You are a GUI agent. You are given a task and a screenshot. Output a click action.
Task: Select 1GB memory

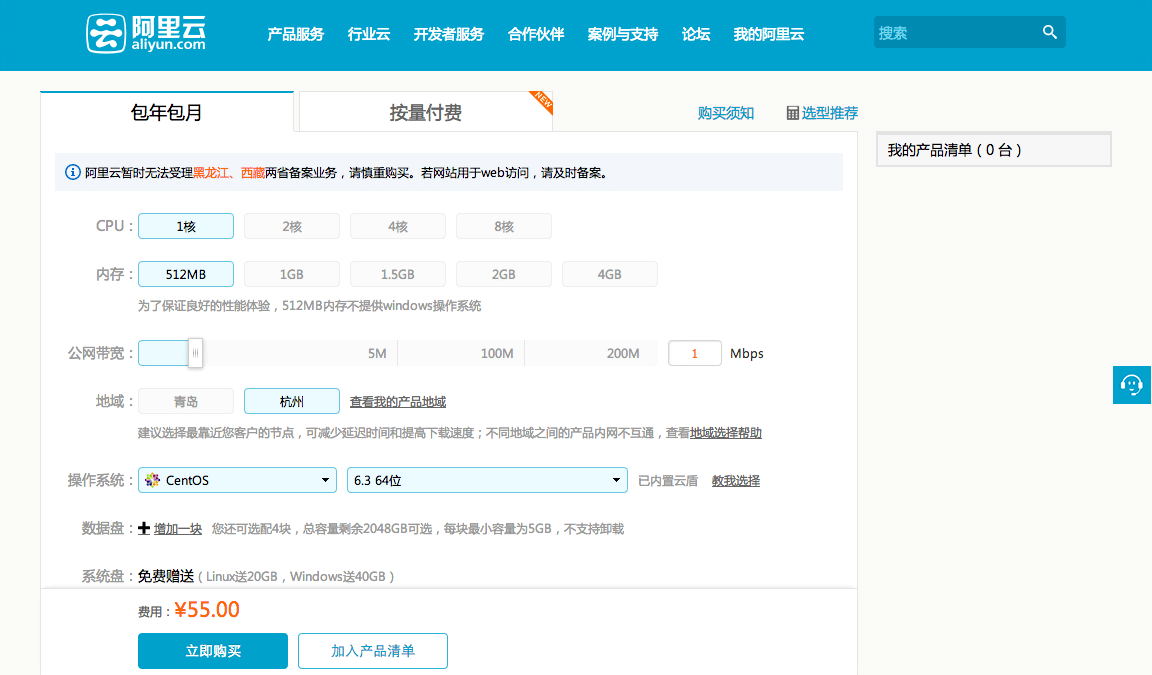coord(291,273)
